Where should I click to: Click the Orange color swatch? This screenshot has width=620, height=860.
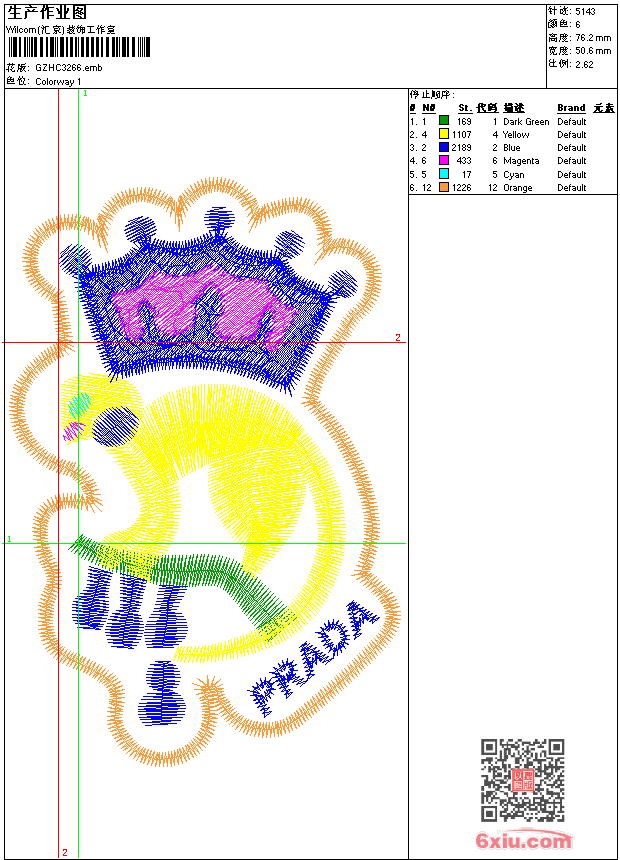444,187
